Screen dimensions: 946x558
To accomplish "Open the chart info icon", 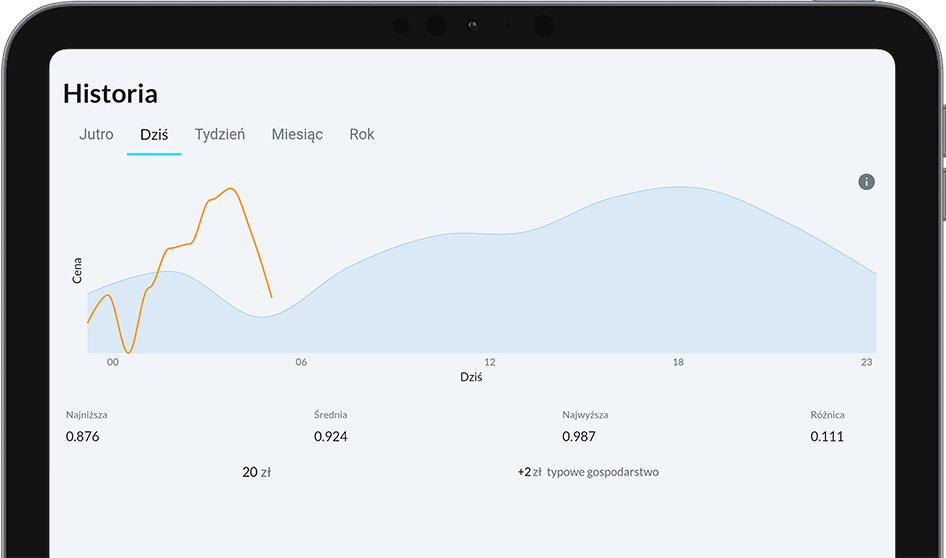I will click(x=866, y=182).
